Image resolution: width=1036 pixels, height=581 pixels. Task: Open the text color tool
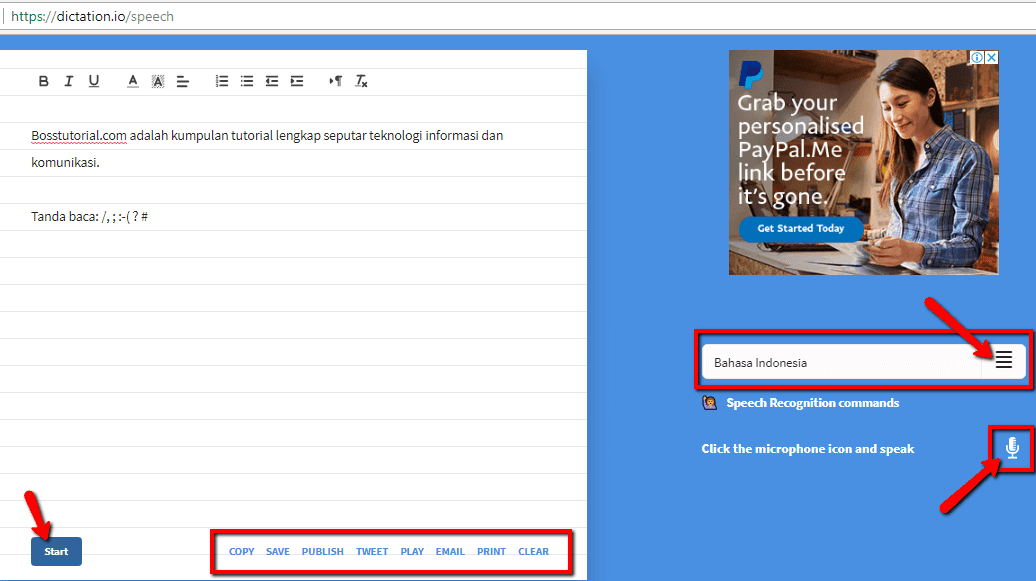[x=132, y=81]
